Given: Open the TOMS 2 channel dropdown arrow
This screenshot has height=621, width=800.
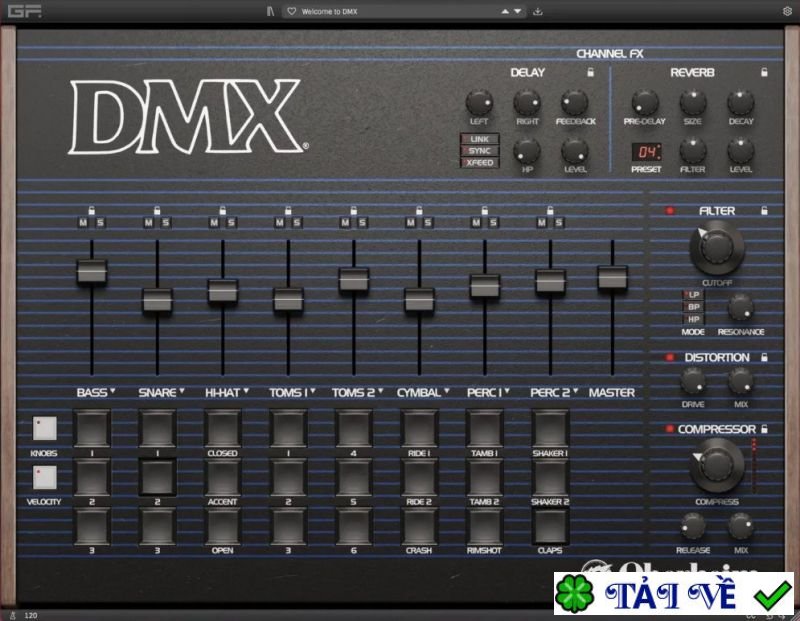Looking at the screenshot, I should click(380, 391).
